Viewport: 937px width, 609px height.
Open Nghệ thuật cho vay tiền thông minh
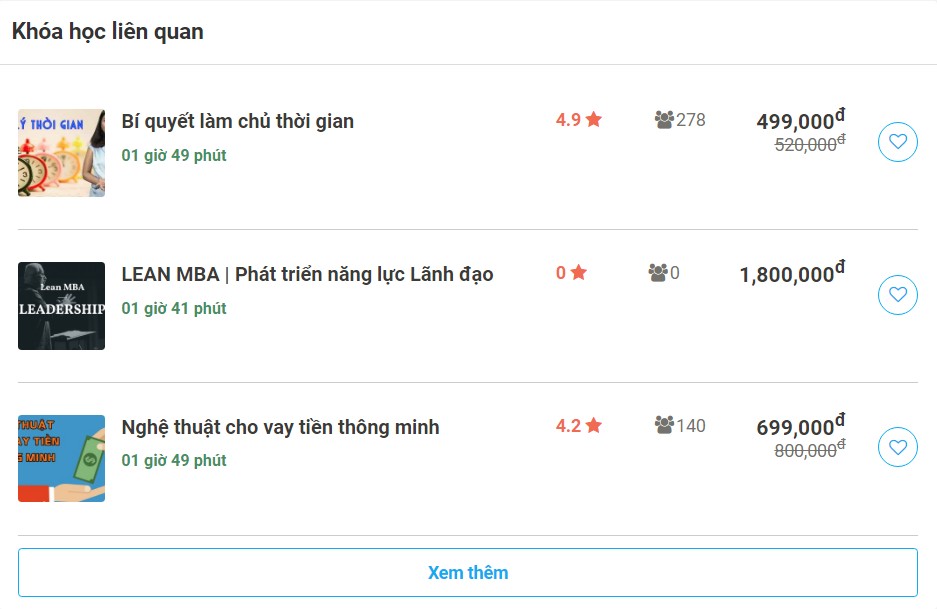280,427
